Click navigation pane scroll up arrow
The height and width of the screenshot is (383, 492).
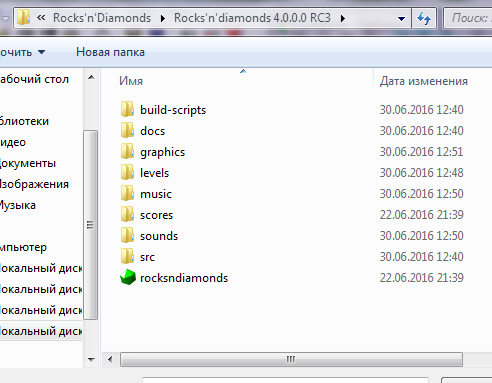point(91,77)
